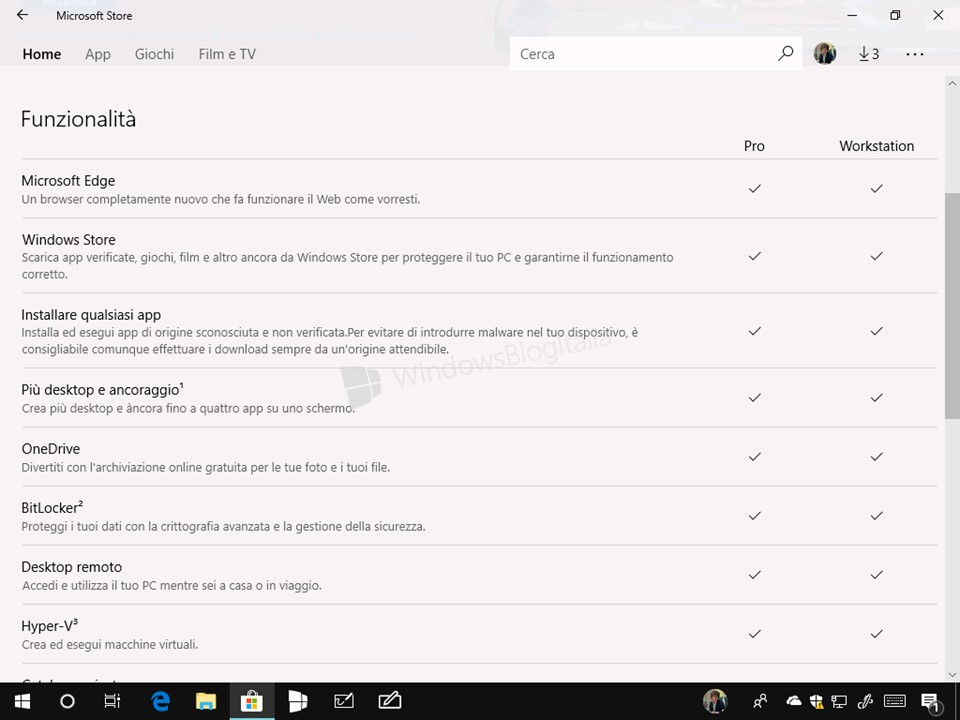960x720 pixels.
Task: Click the Installare qualsiasi app title
Action: pos(91,315)
